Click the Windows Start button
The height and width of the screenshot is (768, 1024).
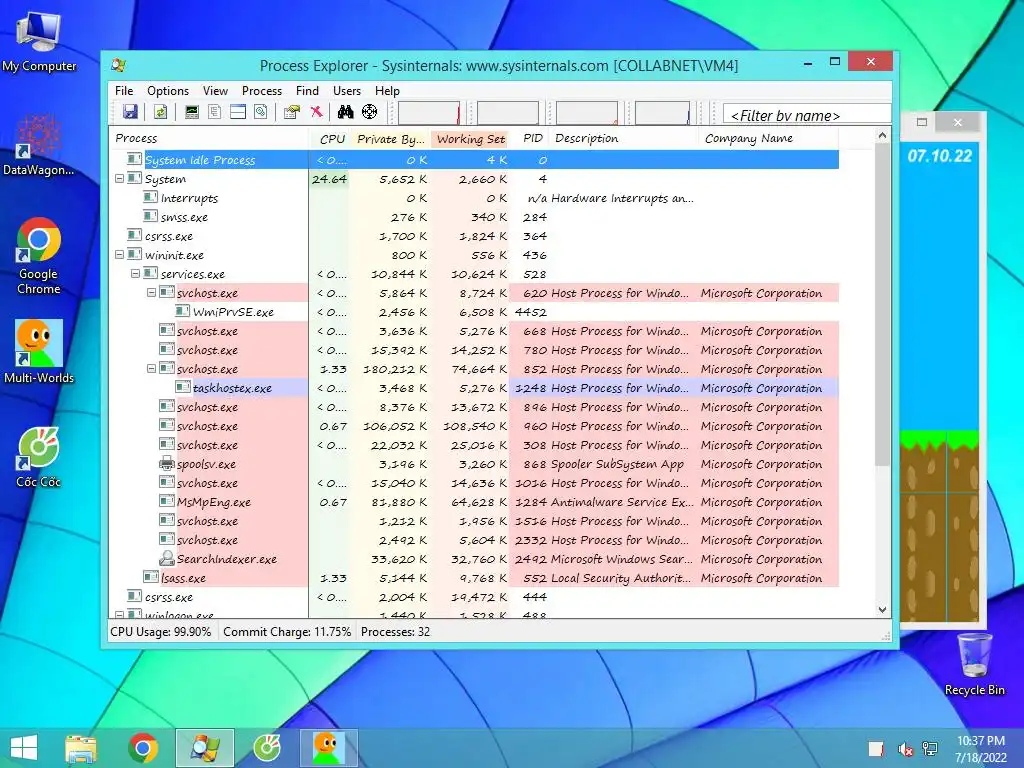(x=24, y=748)
